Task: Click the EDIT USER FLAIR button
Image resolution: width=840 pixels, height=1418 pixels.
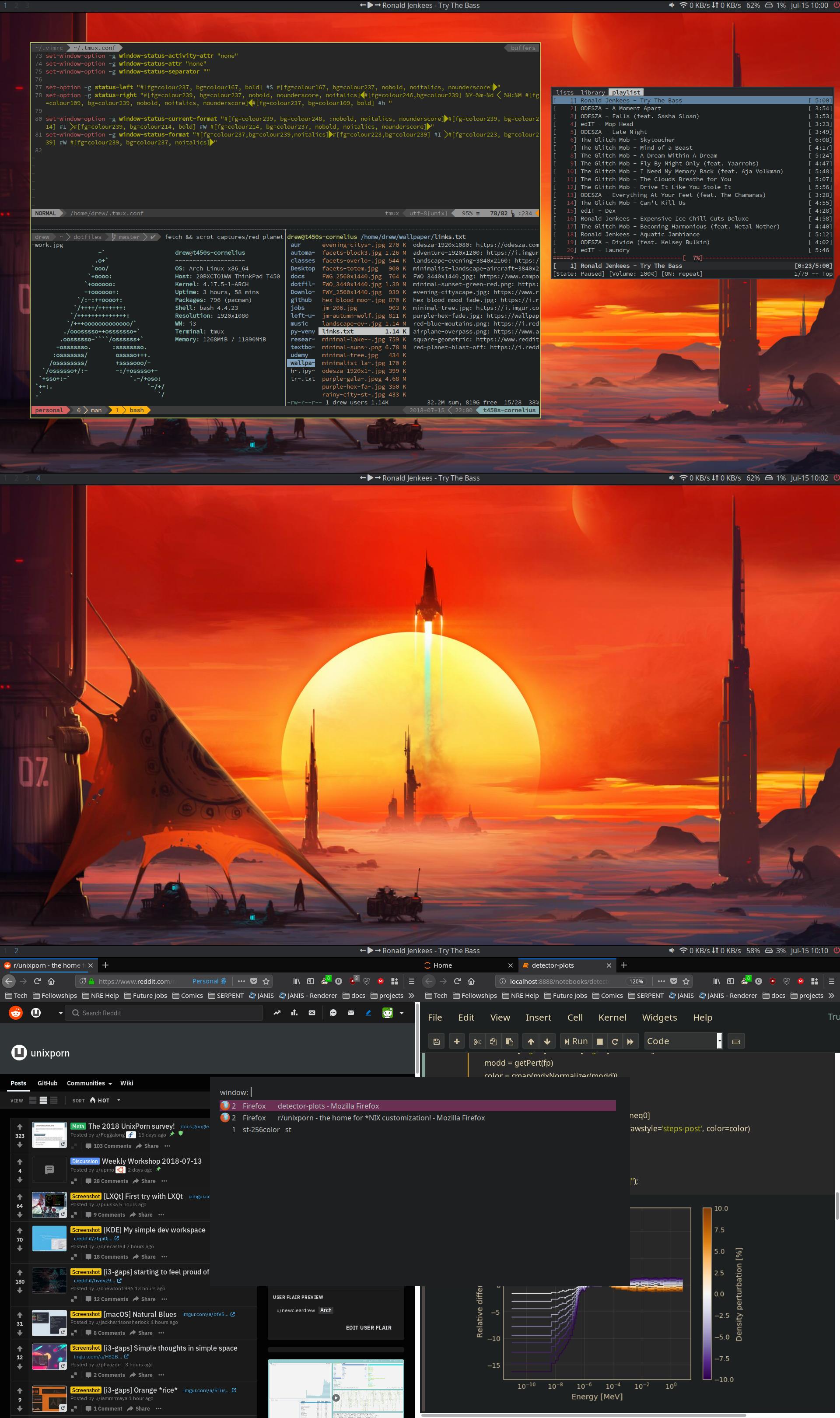Action: [368, 1327]
